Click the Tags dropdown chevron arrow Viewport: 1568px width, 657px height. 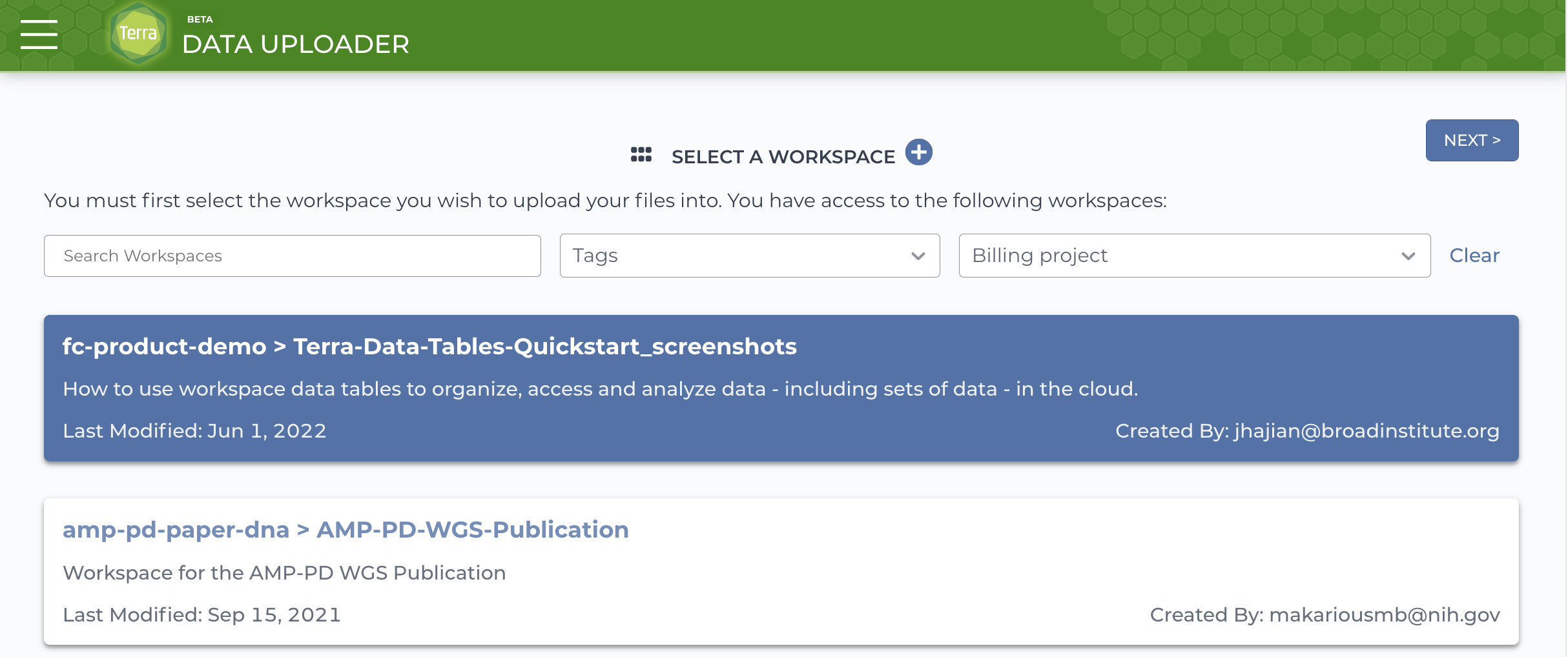click(x=918, y=256)
